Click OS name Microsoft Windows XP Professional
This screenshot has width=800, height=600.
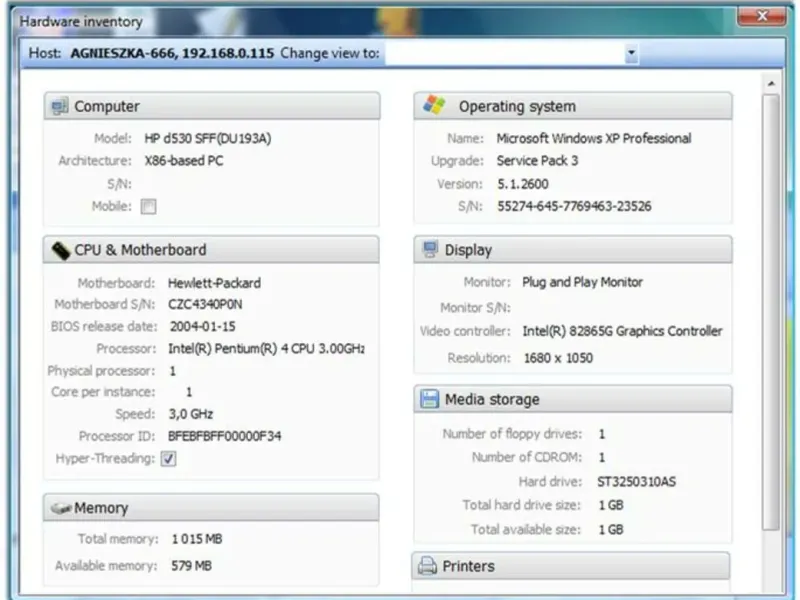pyautogui.click(x=594, y=138)
